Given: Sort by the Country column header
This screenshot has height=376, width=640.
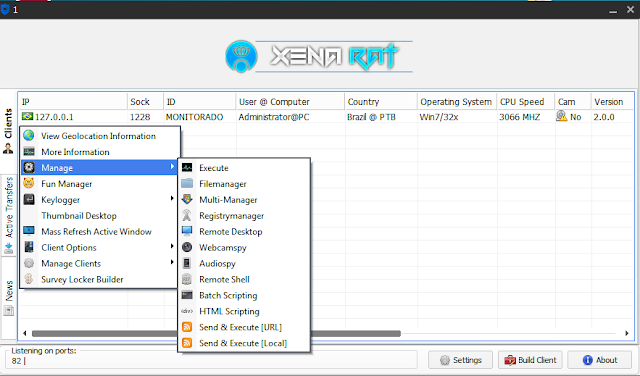Looking at the screenshot, I should [381, 102].
